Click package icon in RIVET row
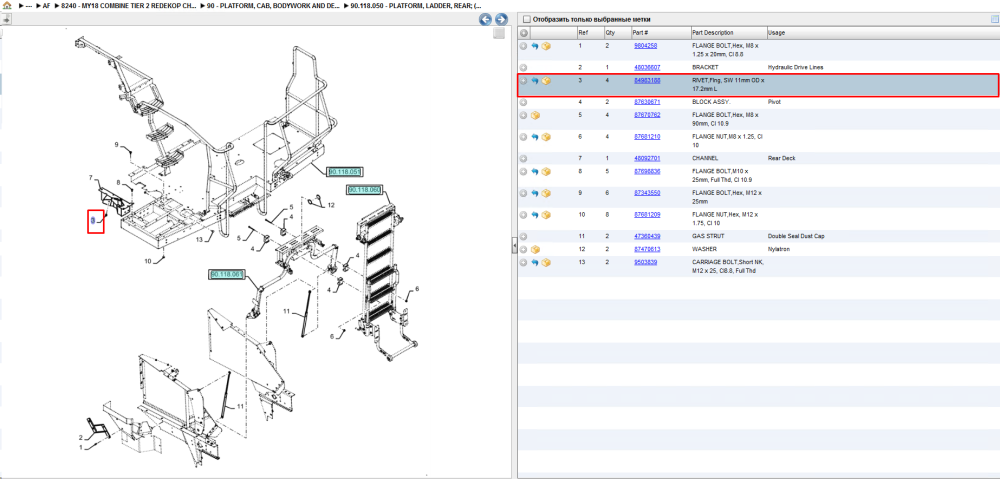The height and width of the screenshot is (479, 1000). tap(546, 81)
